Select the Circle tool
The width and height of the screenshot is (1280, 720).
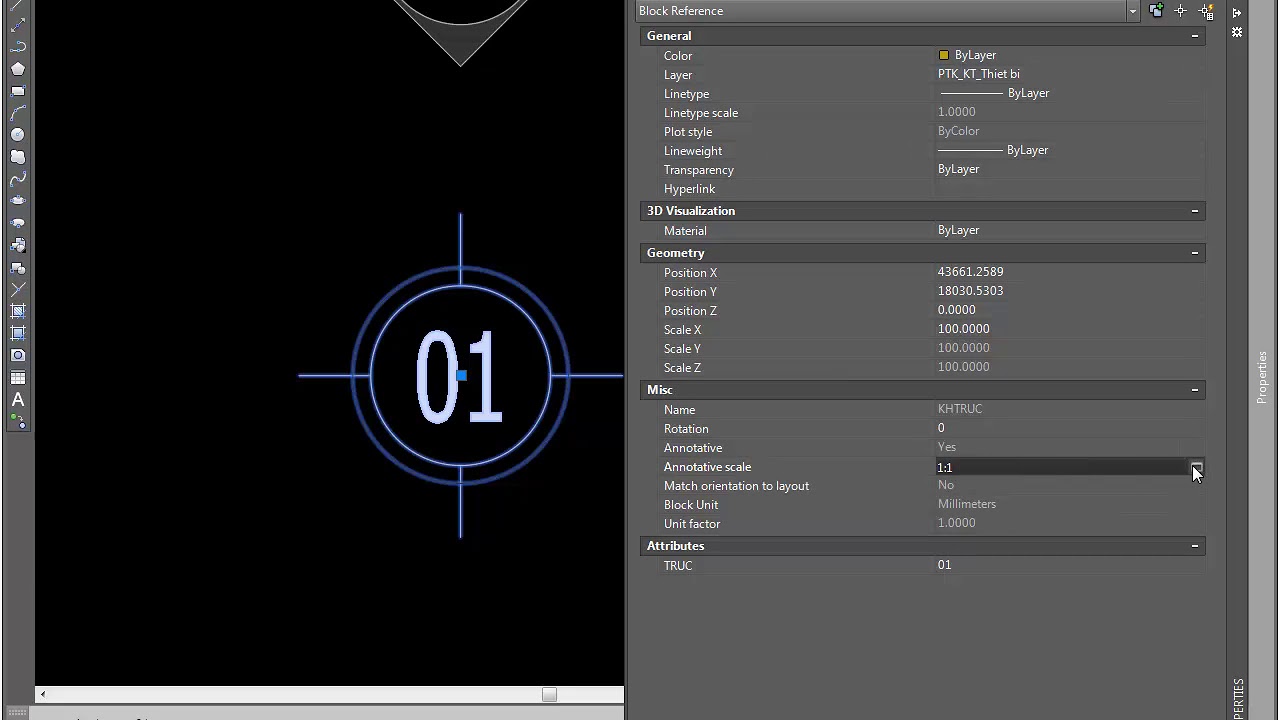point(18,135)
